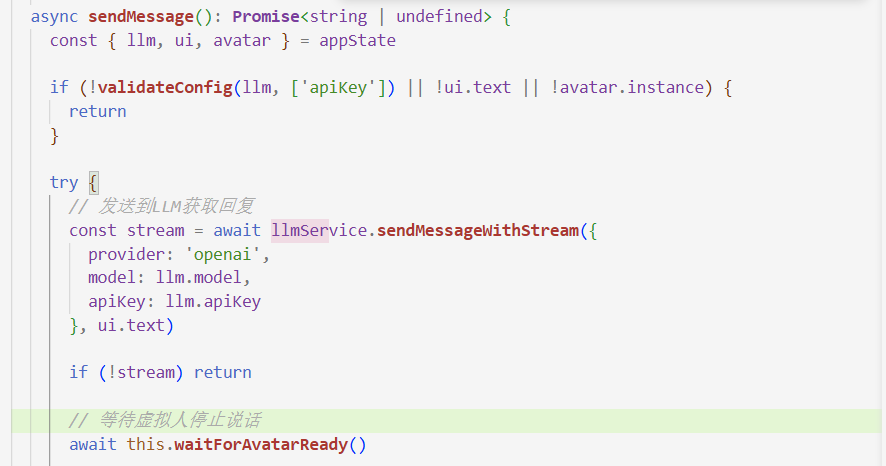Click the try keyword
886x466 pixels.
point(63,182)
